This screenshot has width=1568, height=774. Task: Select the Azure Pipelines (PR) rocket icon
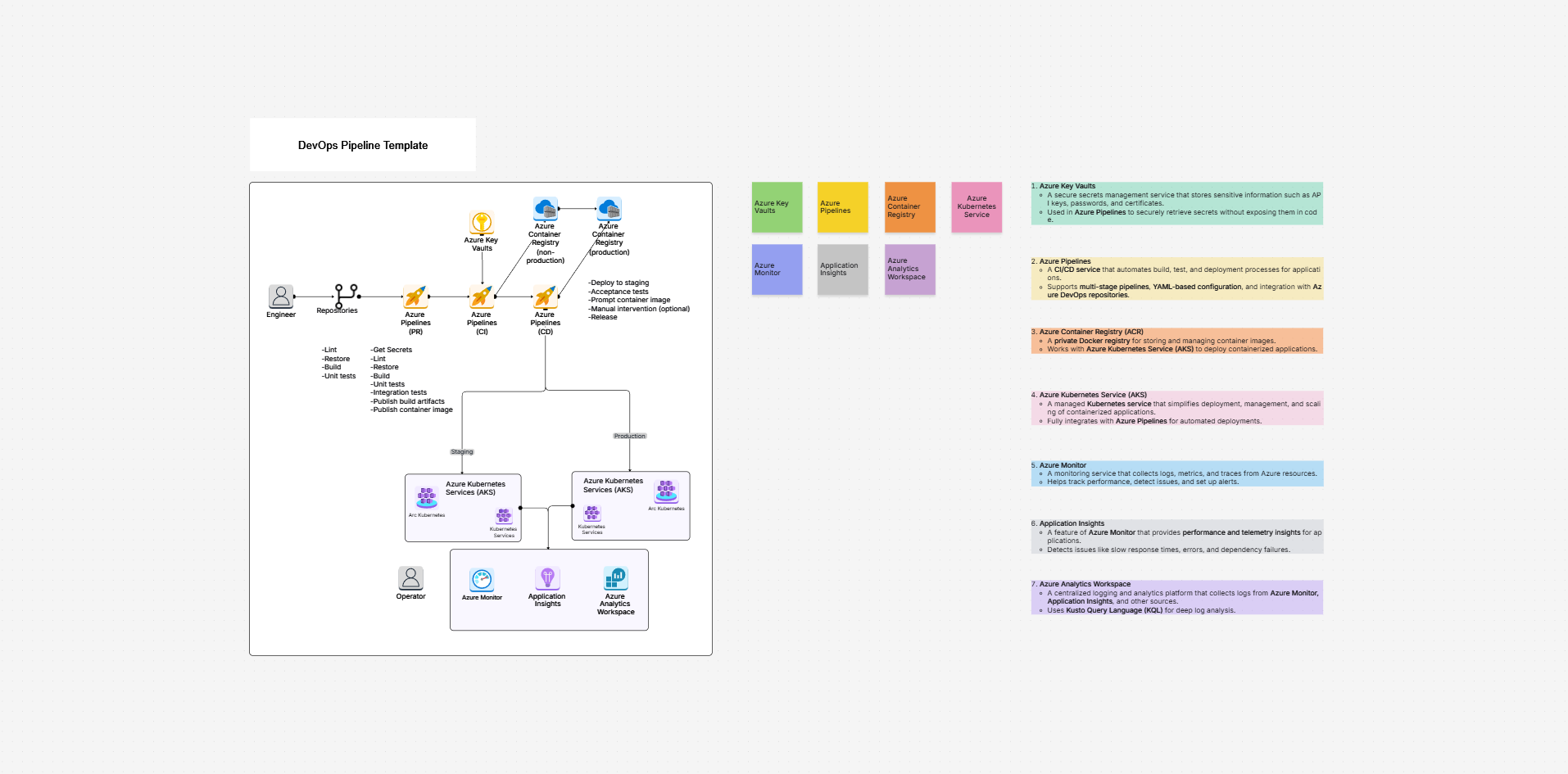click(415, 296)
